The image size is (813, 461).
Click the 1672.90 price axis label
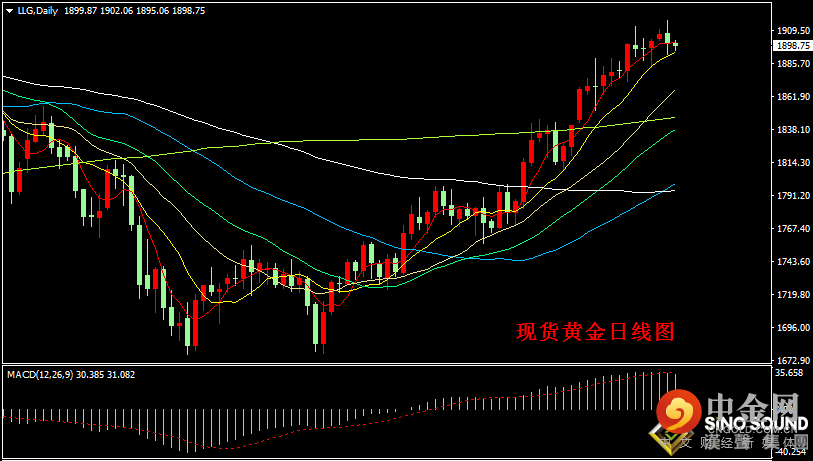coord(793,360)
